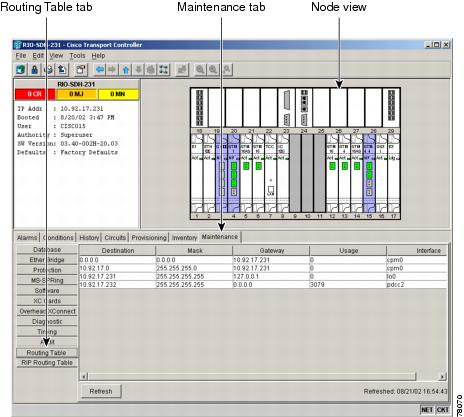The image size is (464, 417).
Task: Sort table by Destination column header
Action: click(118, 251)
